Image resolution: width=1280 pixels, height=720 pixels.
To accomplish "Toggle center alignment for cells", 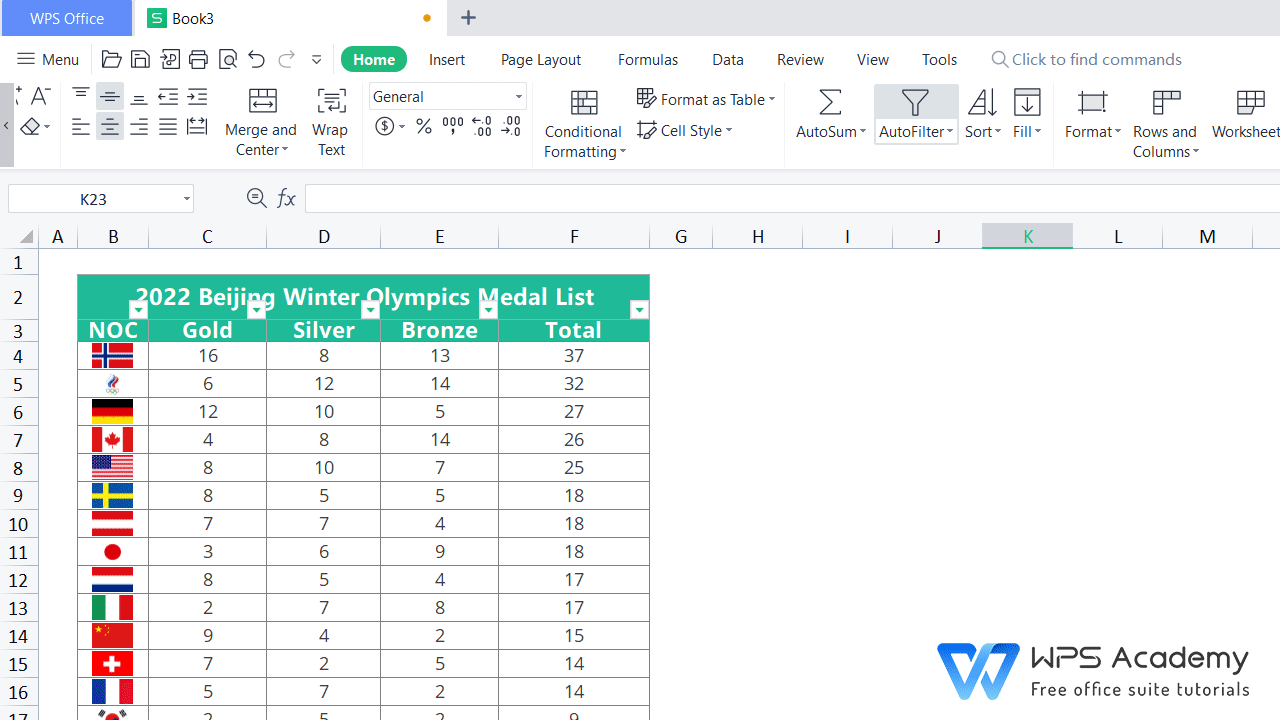I will pyautogui.click(x=110, y=127).
